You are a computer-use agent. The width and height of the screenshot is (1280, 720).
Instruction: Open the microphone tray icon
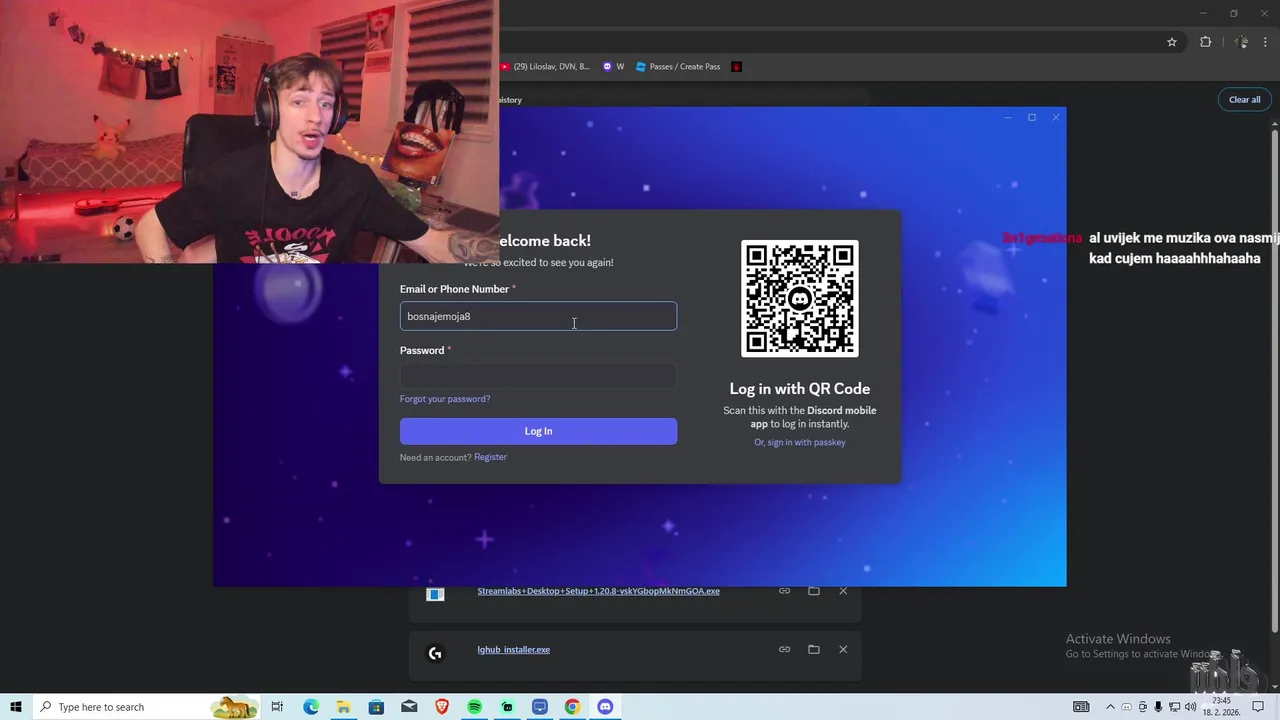1159,707
